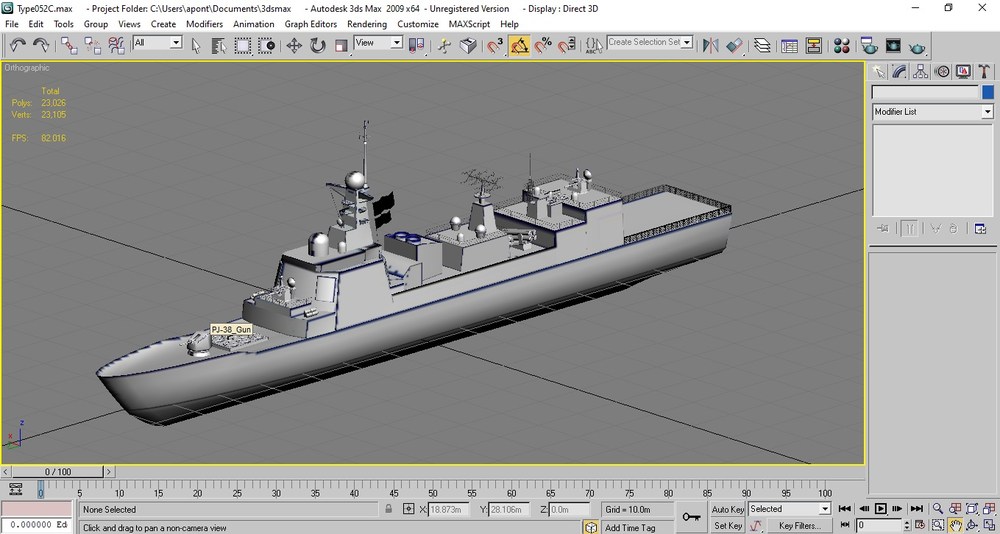Image resolution: width=1000 pixels, height=534 pixels.
Task: Open the Modifiers menu
Action: click(204, 24)
